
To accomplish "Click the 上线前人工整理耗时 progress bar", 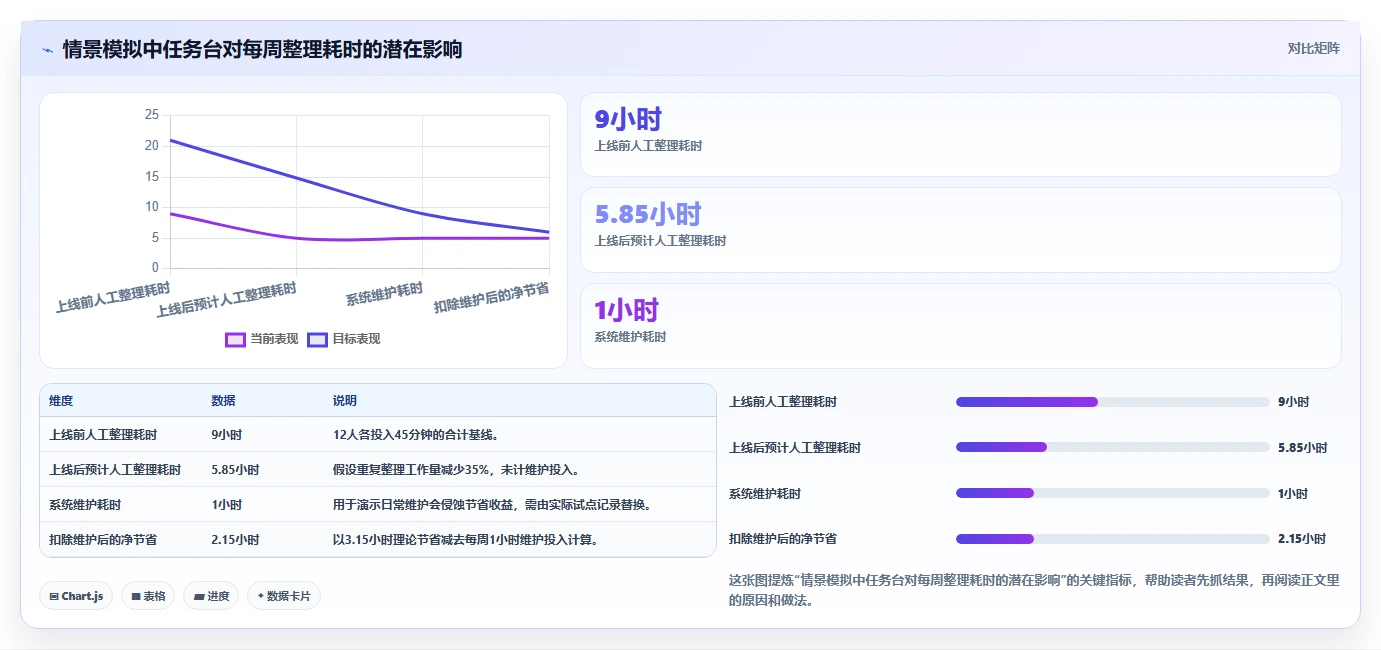I will [x=1112, y=402].
